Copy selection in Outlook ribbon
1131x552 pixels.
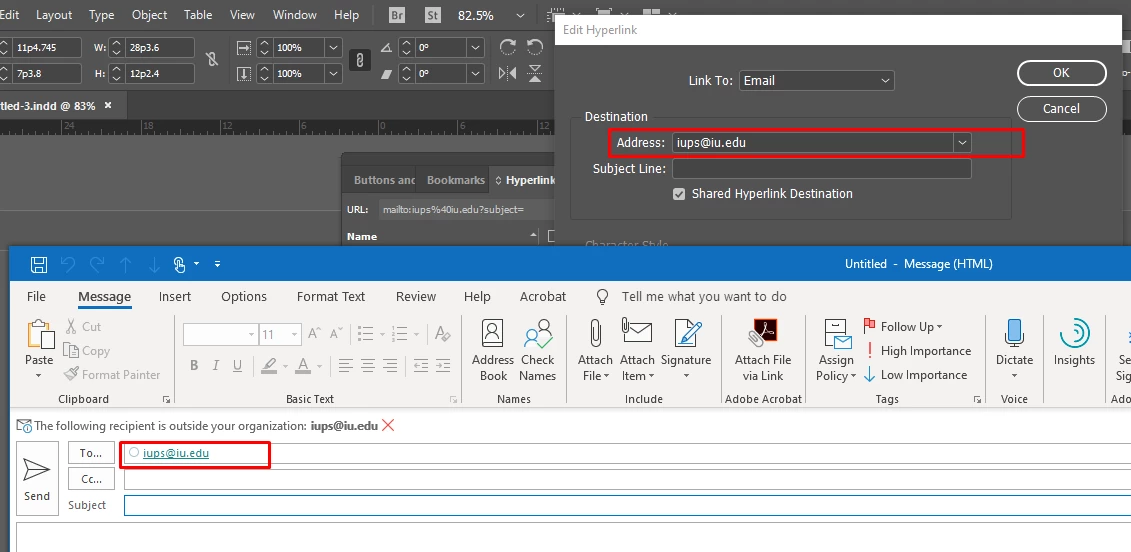(87, 351)
